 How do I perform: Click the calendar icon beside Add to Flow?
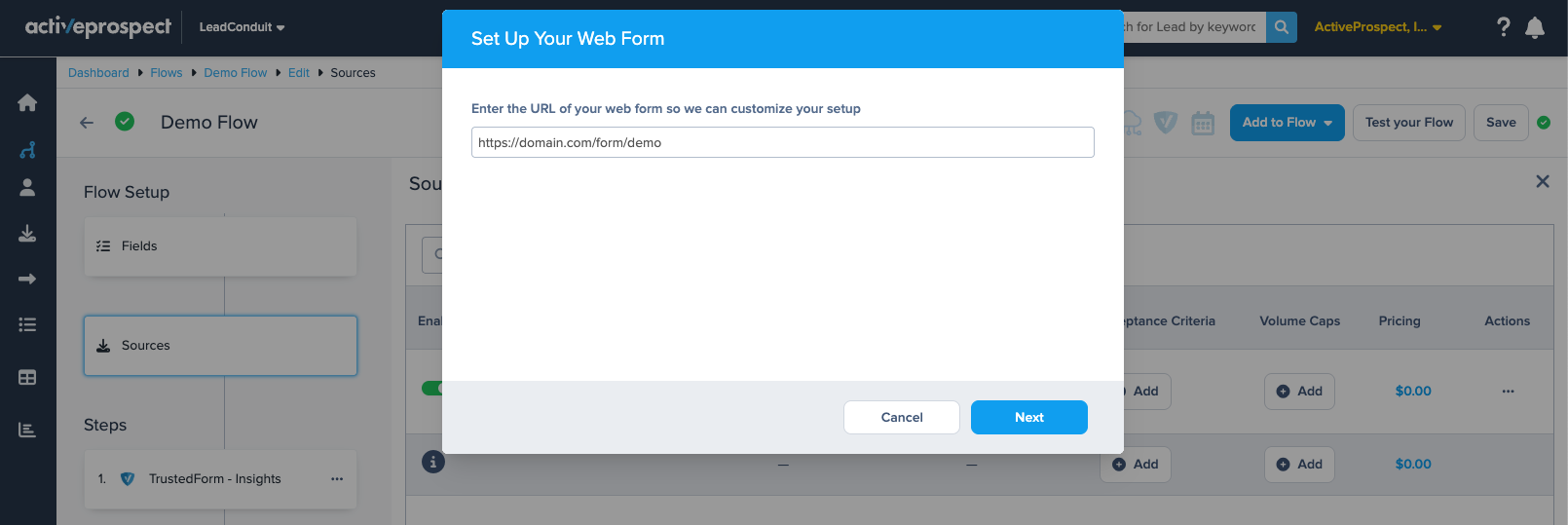(1203, 123)
